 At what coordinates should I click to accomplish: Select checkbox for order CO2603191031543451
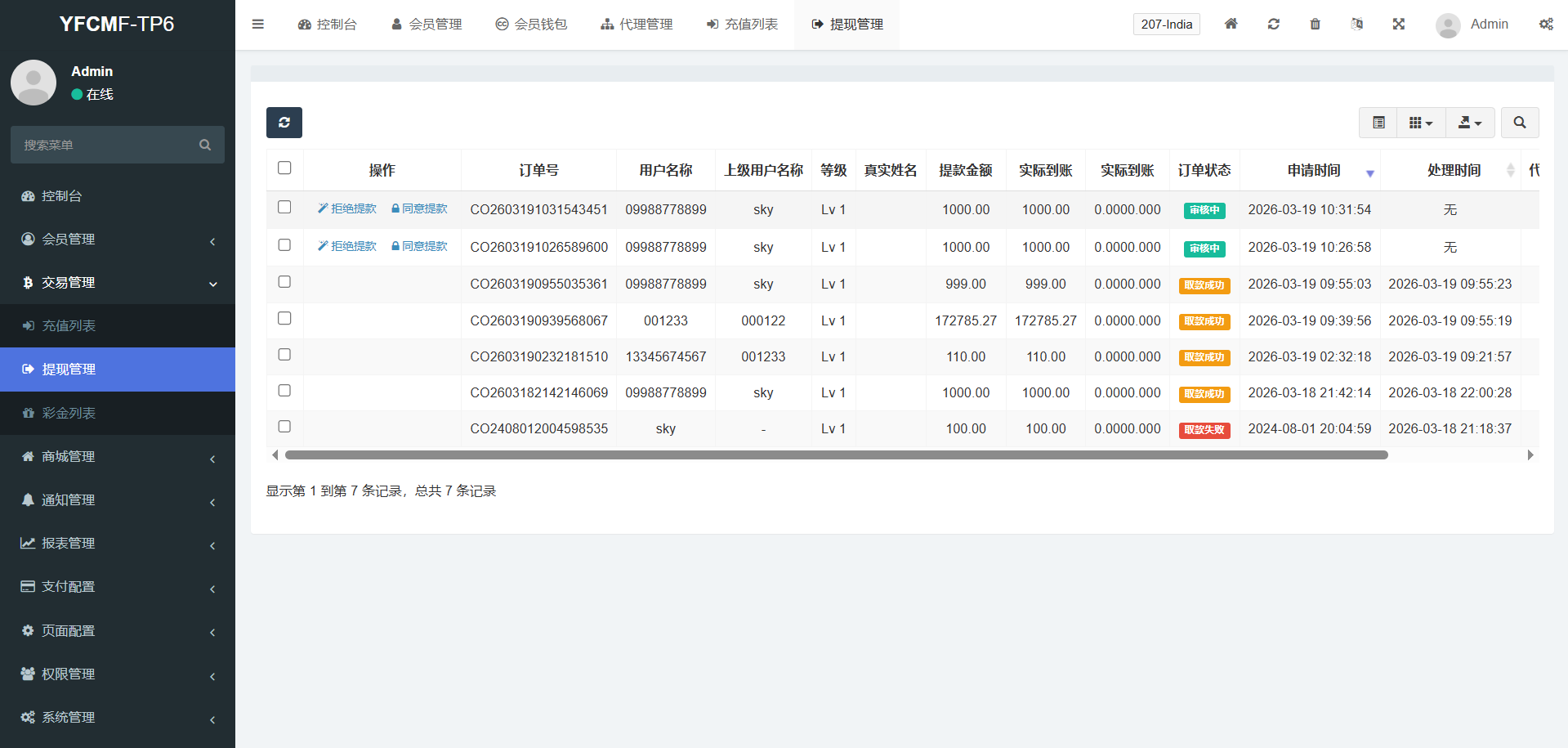click(284, 207)
